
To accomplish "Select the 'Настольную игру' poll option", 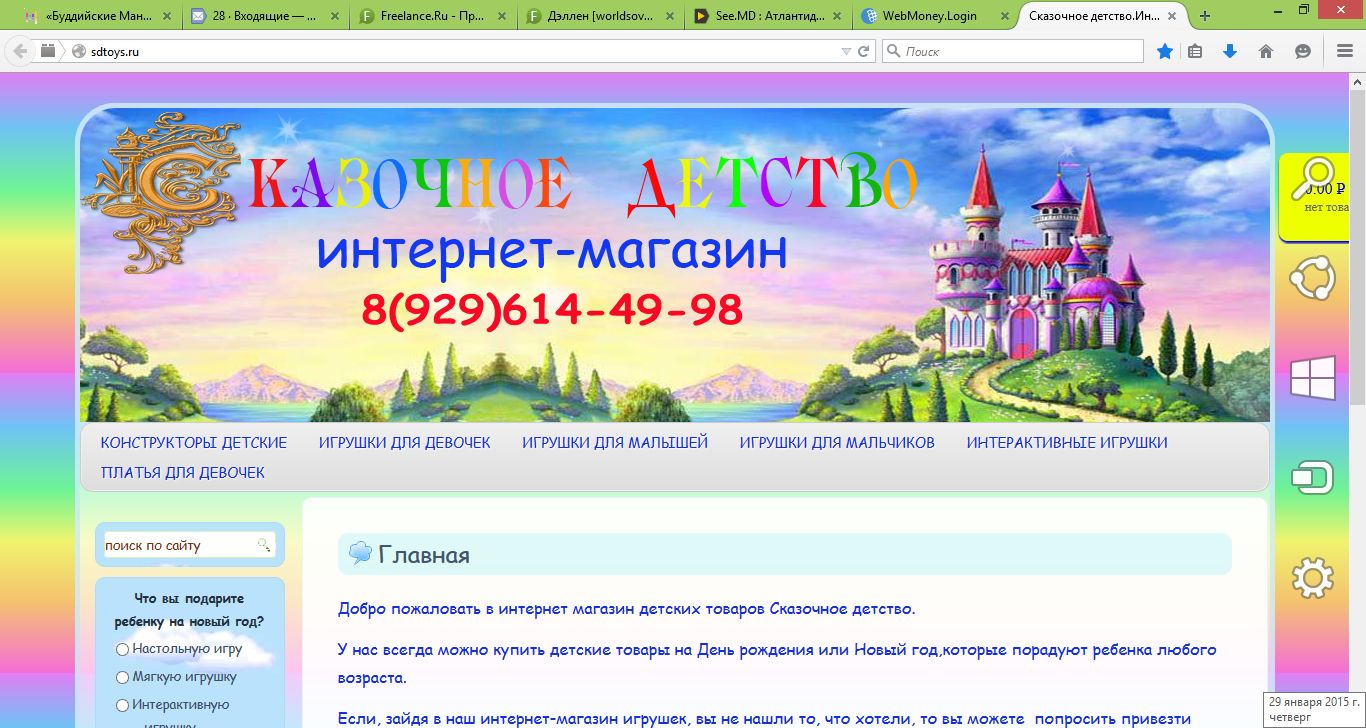I will (x=122, y=649).
